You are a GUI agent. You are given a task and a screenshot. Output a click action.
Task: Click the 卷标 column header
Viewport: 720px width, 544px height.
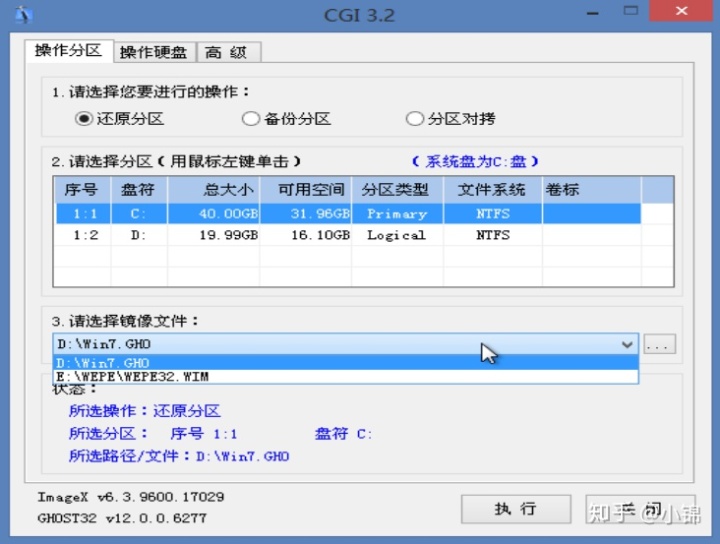[x=591, y=190]
